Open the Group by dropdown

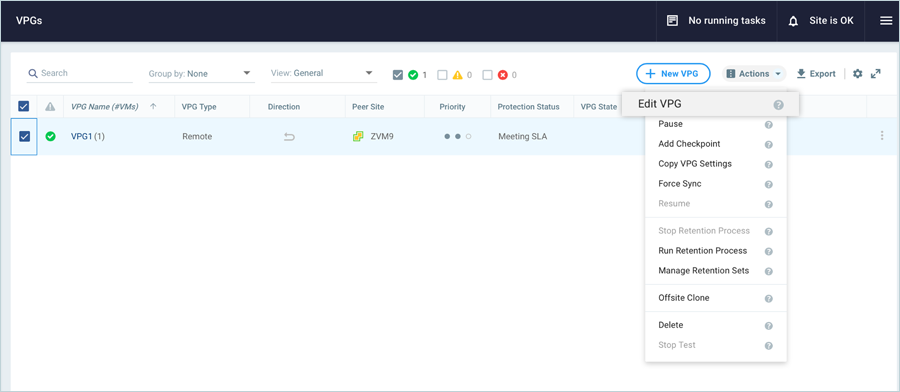pos(200,73)
